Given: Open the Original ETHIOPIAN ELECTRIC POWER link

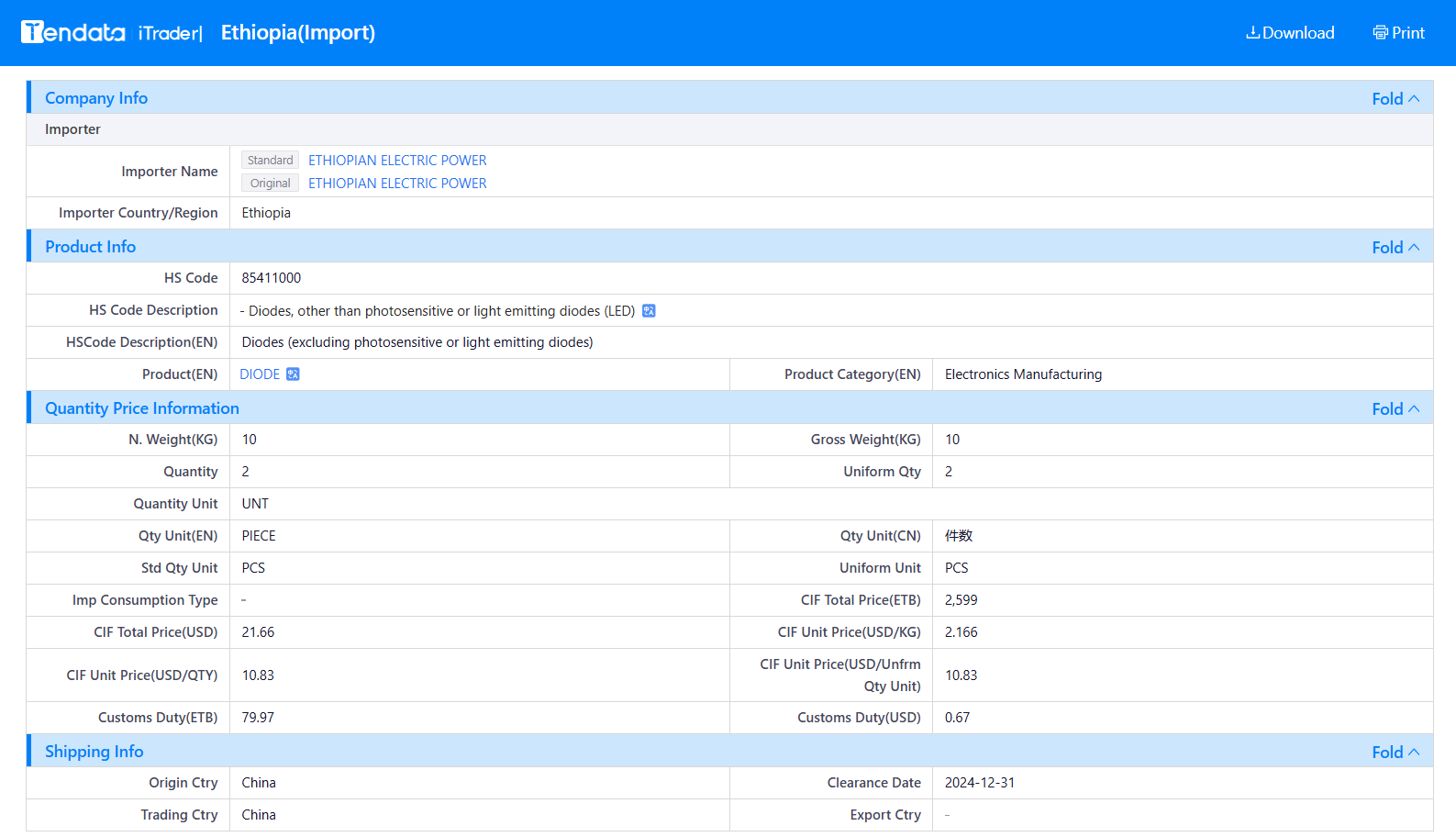Looking at the screenshot, I should pos(397,184).
